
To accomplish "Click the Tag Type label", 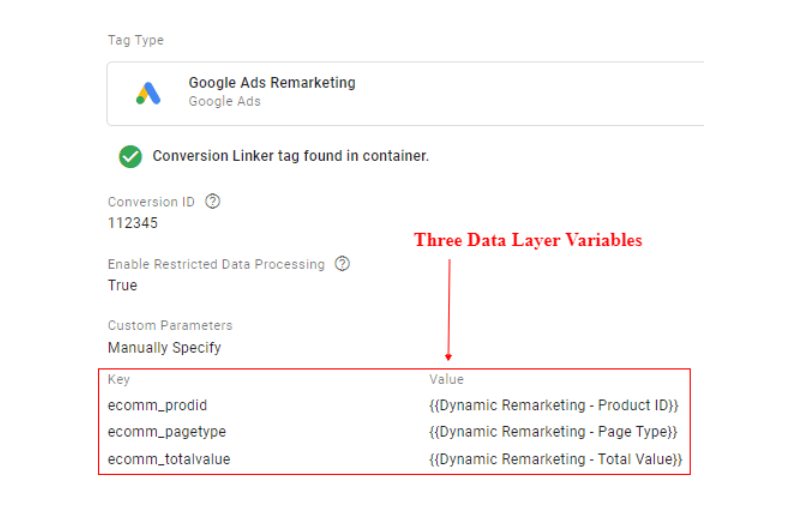I will point(136,40).
